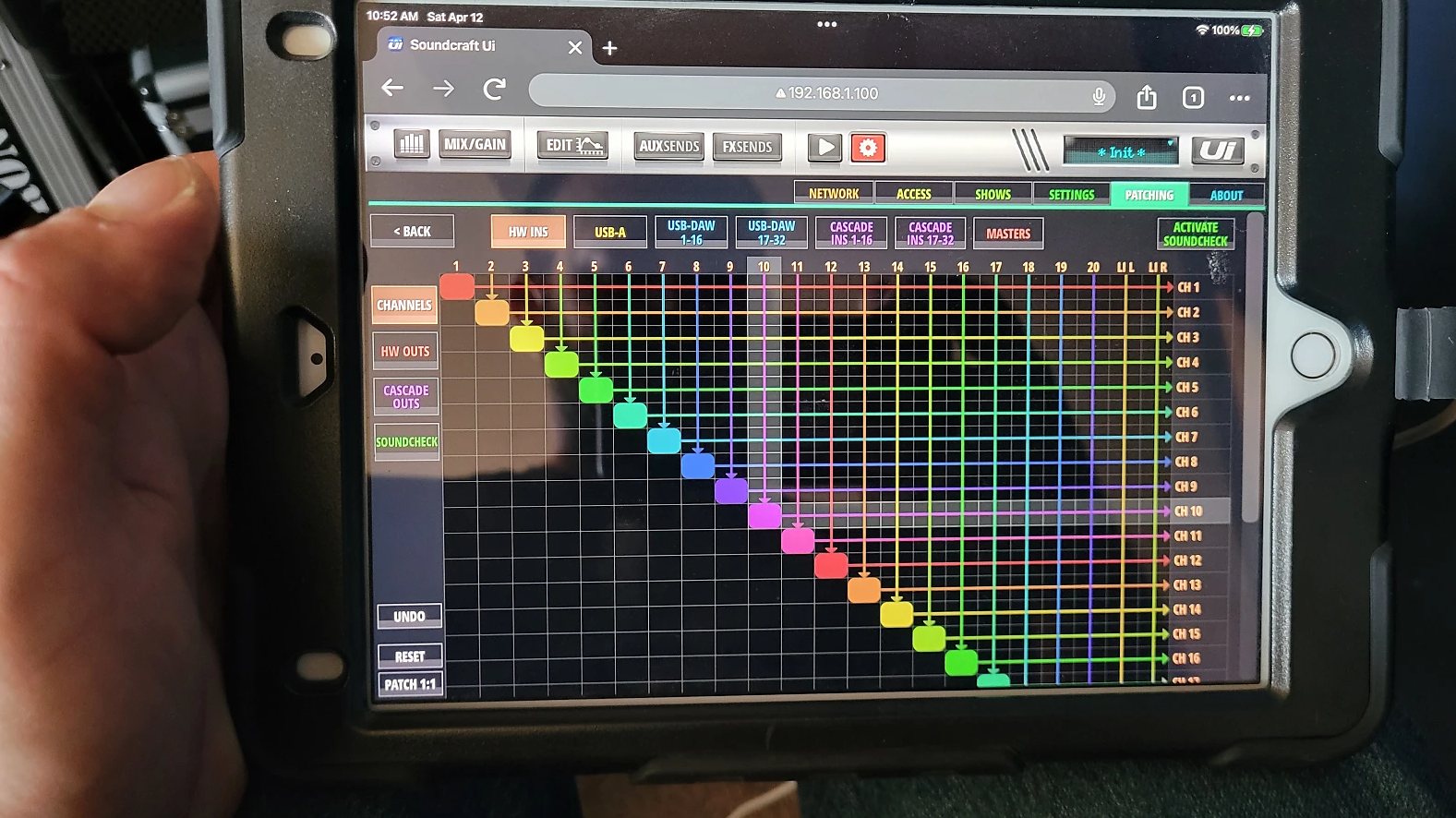The width and height of the screenshot is (1456, 818).
Task: Click the blue patch node for CH 8
Action: coord(698,466)
